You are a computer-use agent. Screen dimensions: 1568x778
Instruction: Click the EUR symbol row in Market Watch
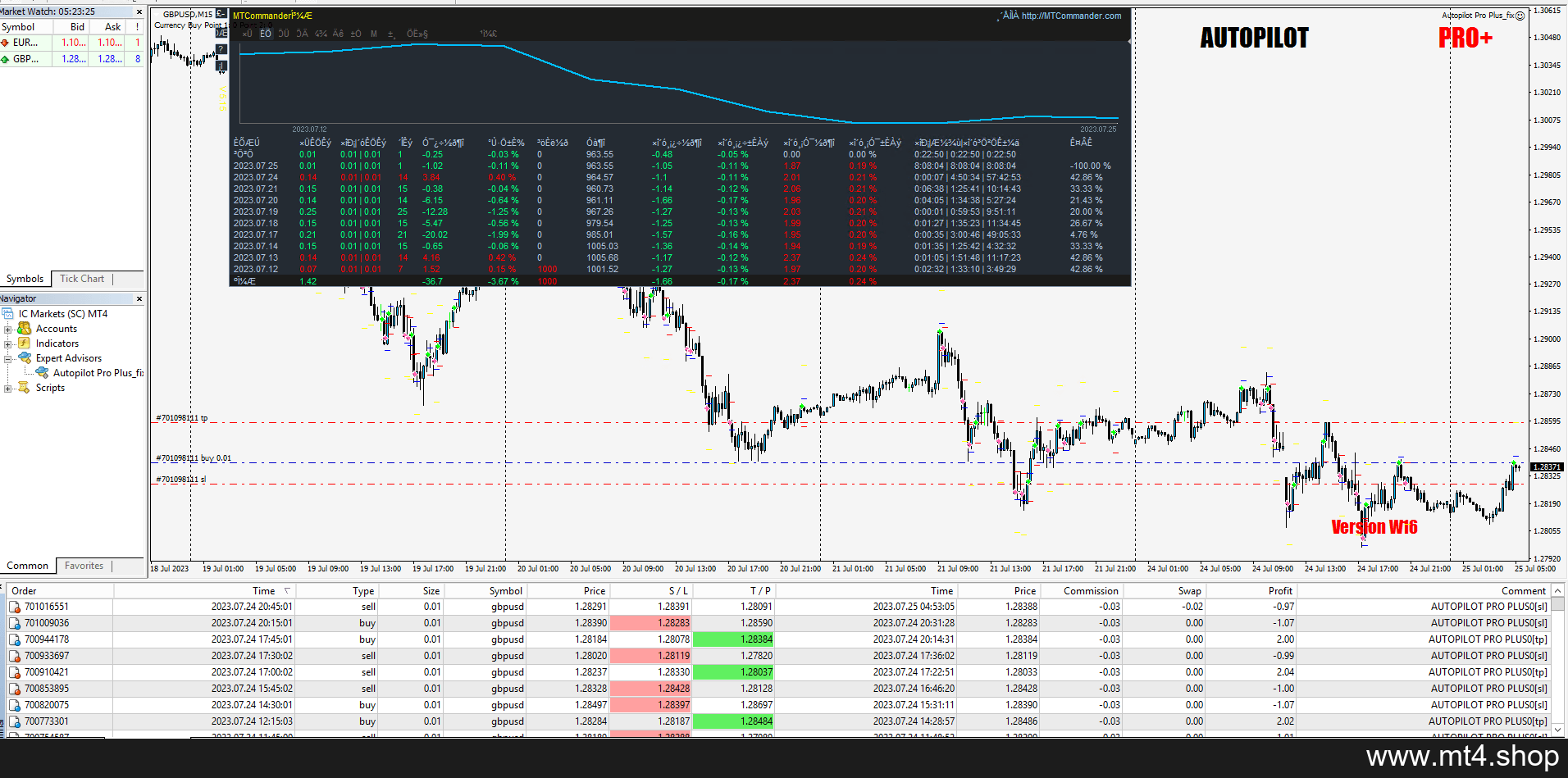pyautogui.click(x=72, y=43)
